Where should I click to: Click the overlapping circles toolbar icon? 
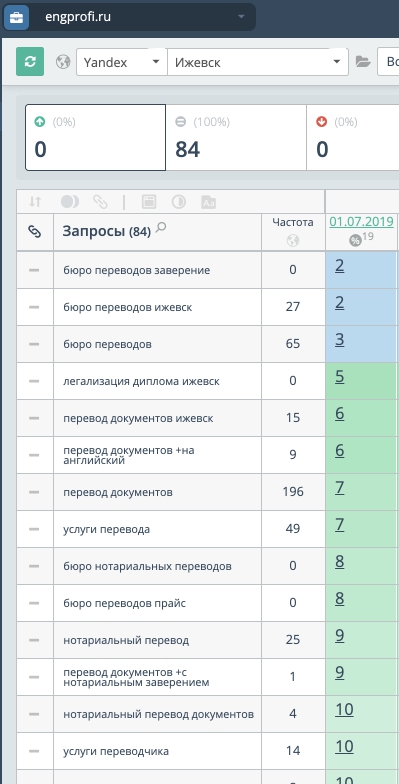[x=70, y=202]
